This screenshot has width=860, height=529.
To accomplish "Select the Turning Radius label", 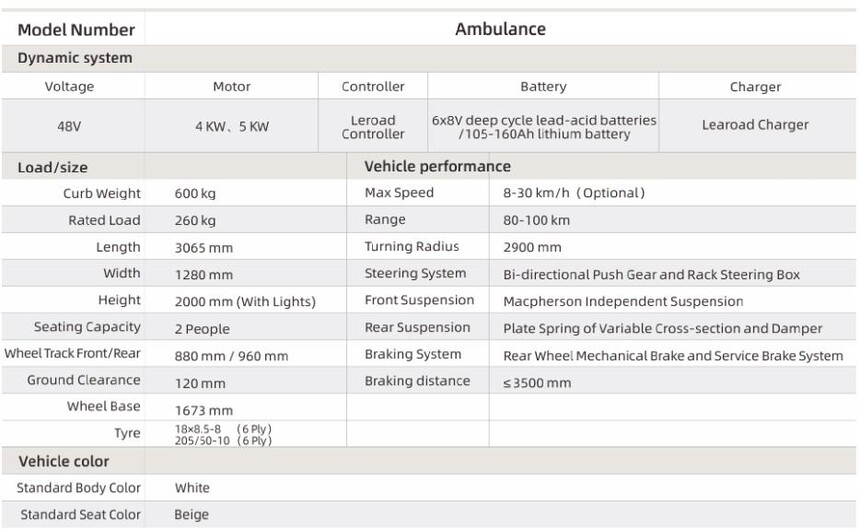I will pos(412,247).
